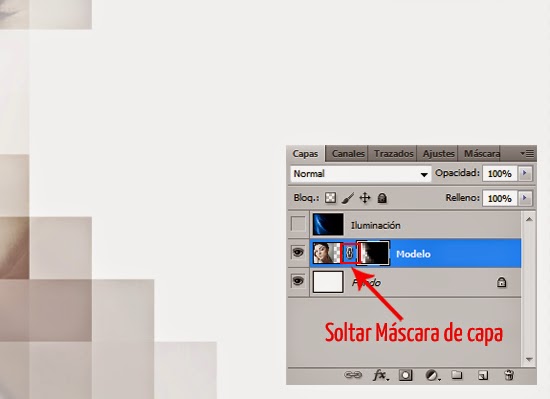Open the Opacidad slider arrow
This screenshot has height=399, width=550.
(525, 173)
